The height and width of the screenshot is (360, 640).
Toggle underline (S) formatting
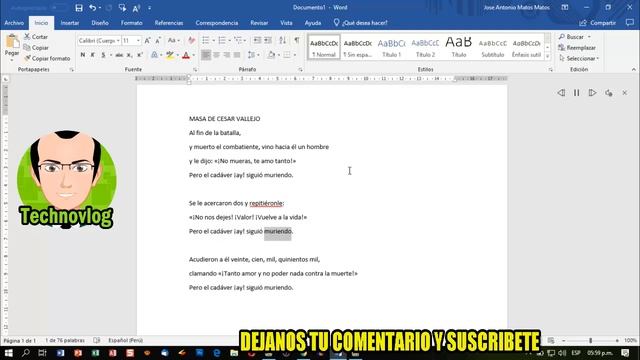103,55
